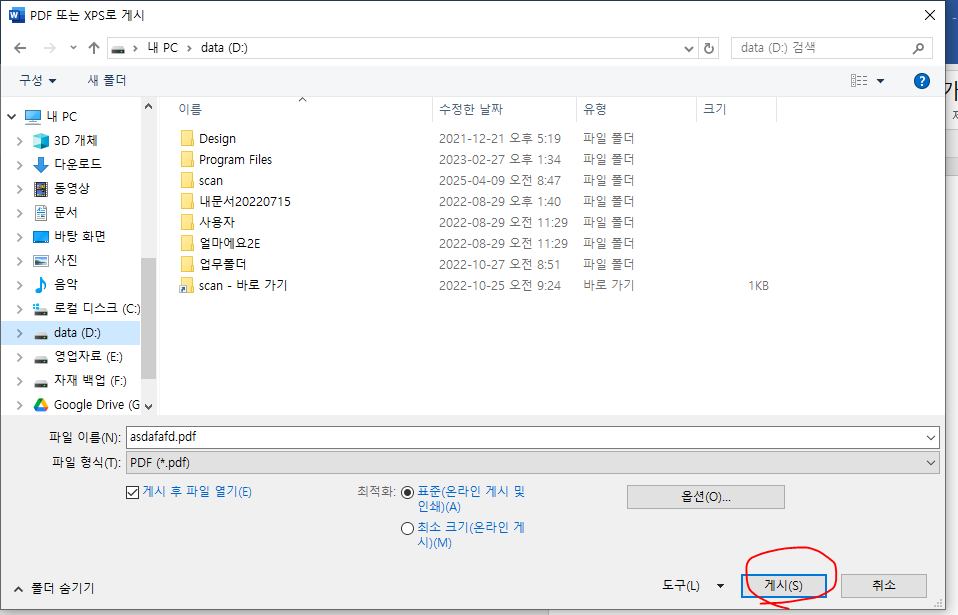Viewport: 958px width, 615px height.
Task: Open the recent locations dropdown arrow
Action: [73, 48]
